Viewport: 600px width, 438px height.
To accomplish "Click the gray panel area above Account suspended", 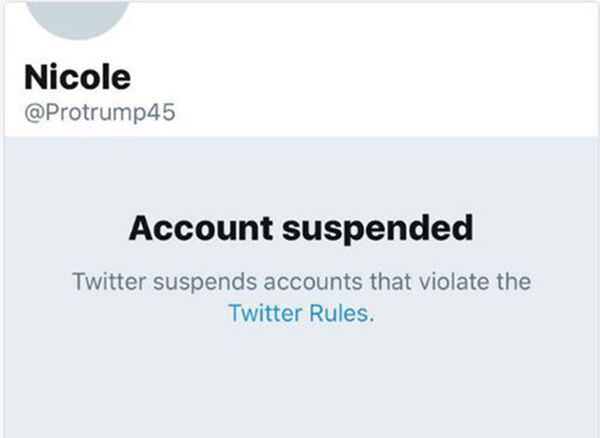I will pyautogui.click(x=300, y=170).
